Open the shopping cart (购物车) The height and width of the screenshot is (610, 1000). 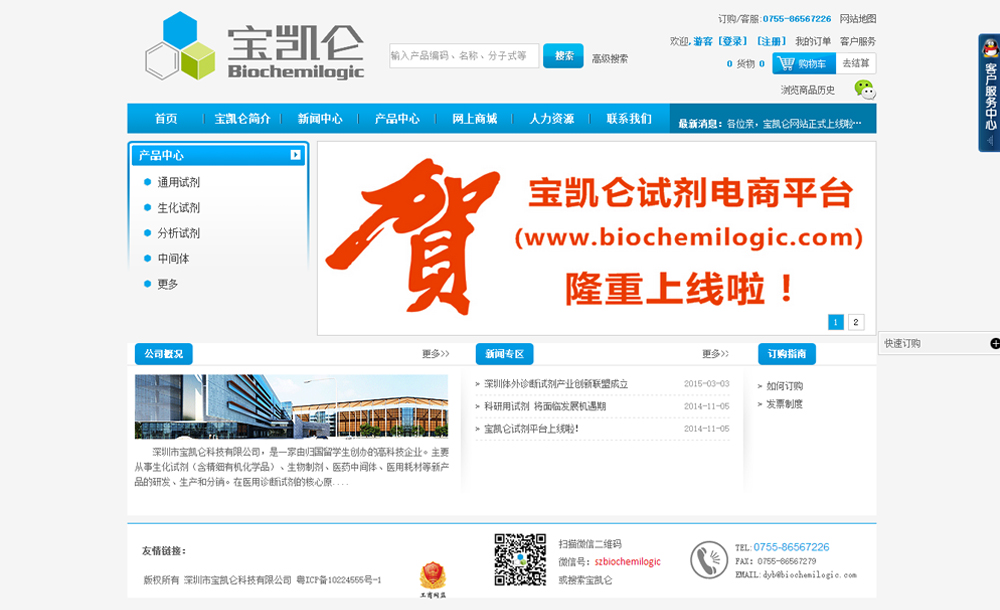[804, 64]
